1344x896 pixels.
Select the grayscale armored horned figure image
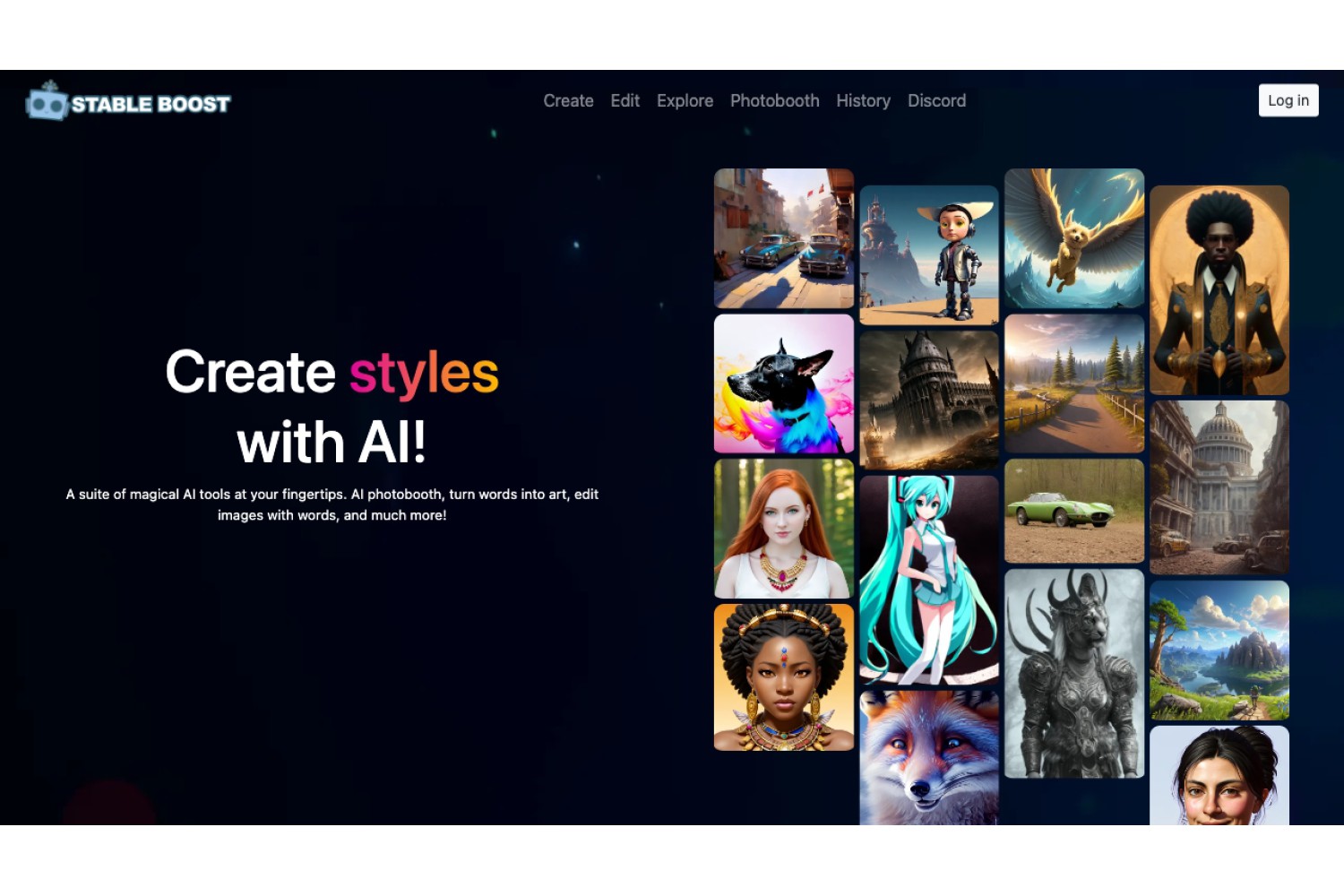click(1074, 674)
